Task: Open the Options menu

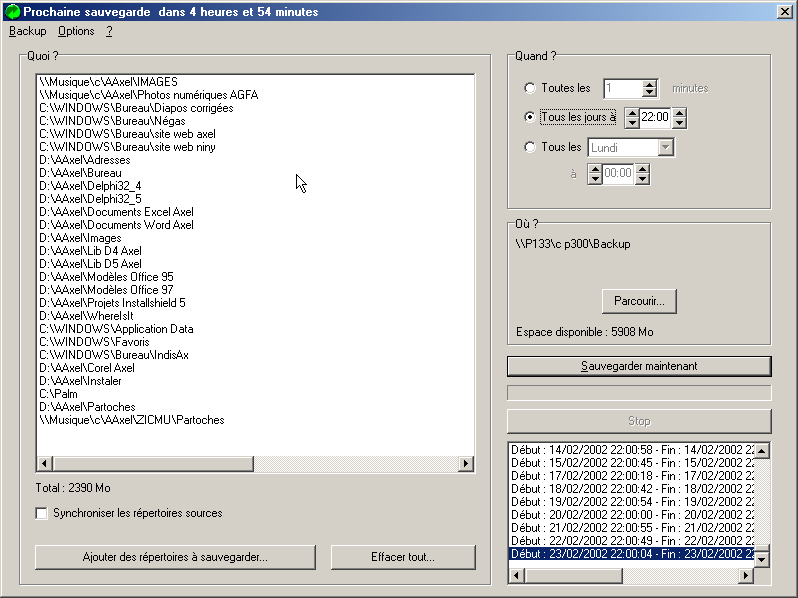Action: [76, 31]
